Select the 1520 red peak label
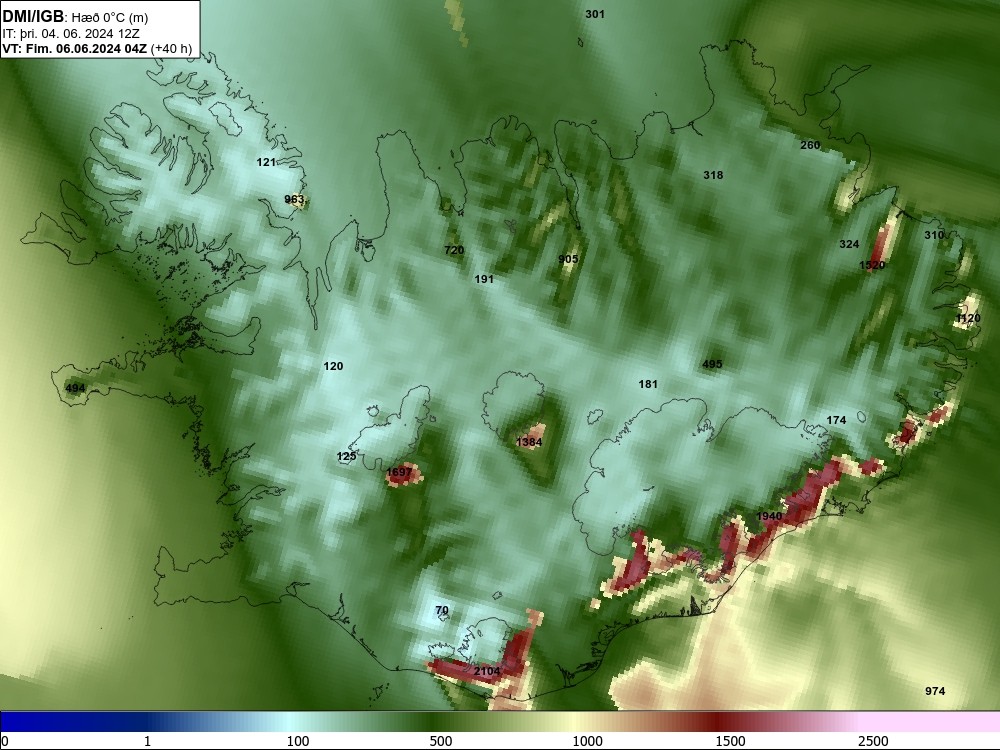This screenshot has height=750, width=1000. point(872,265)
